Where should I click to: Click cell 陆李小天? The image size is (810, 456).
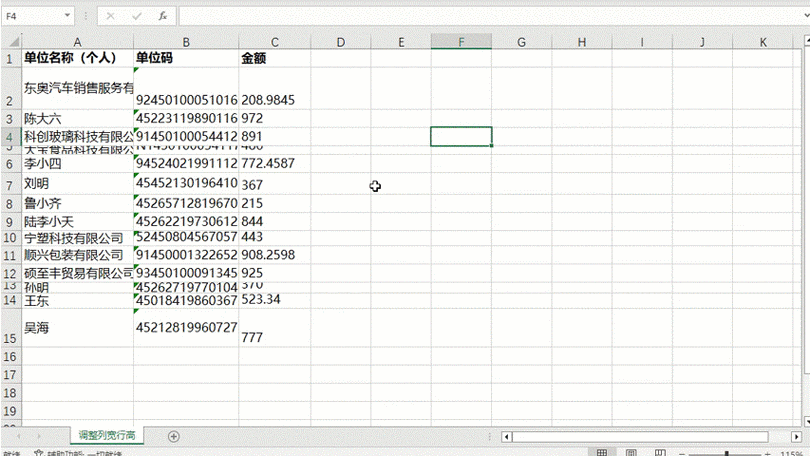click(77, 222)
